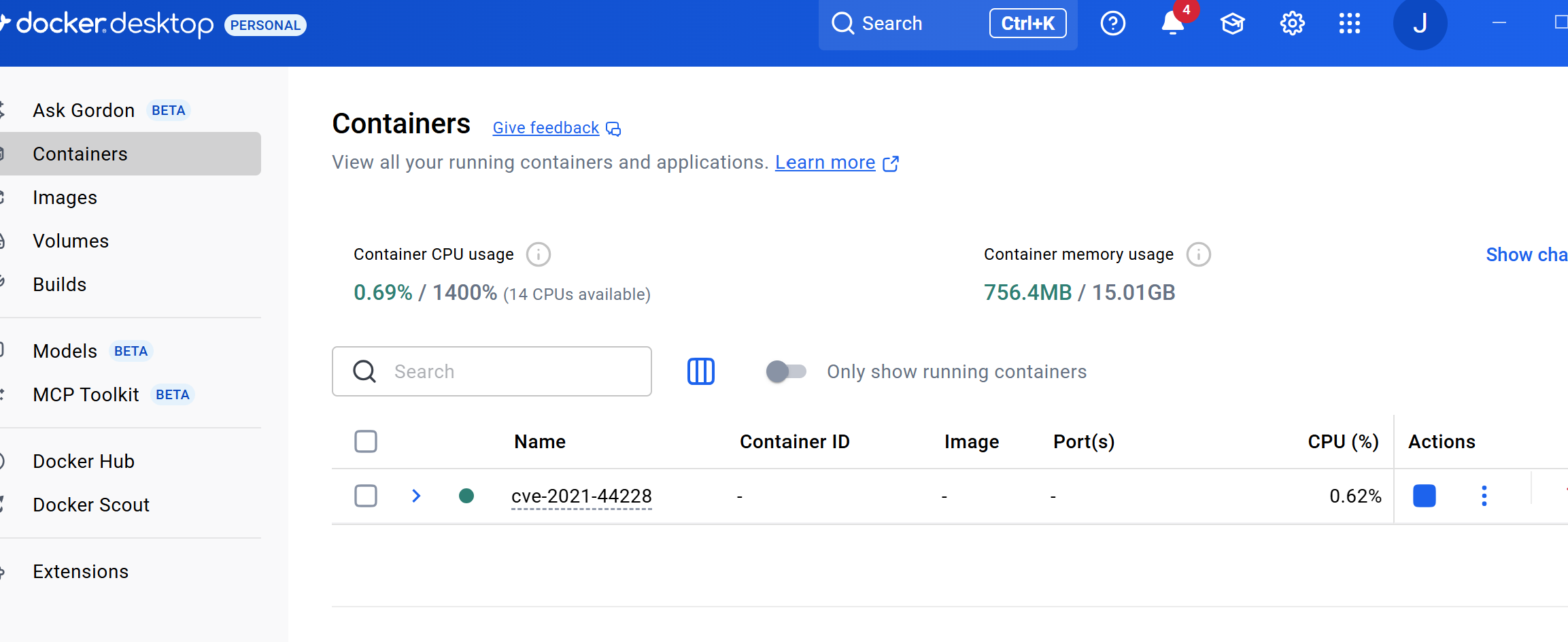Click the 14 CPUs available text
This screenshot has width=1568, height=642.
(577, 294)
